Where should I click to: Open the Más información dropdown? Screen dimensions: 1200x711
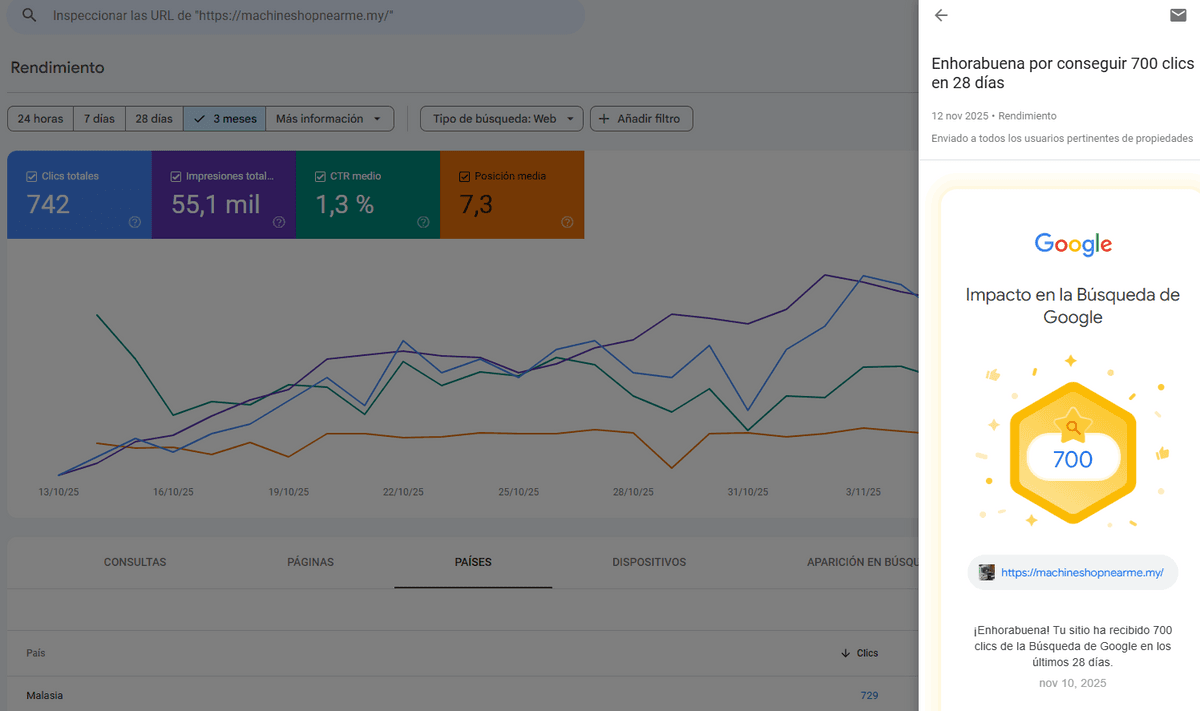point(329,119)
